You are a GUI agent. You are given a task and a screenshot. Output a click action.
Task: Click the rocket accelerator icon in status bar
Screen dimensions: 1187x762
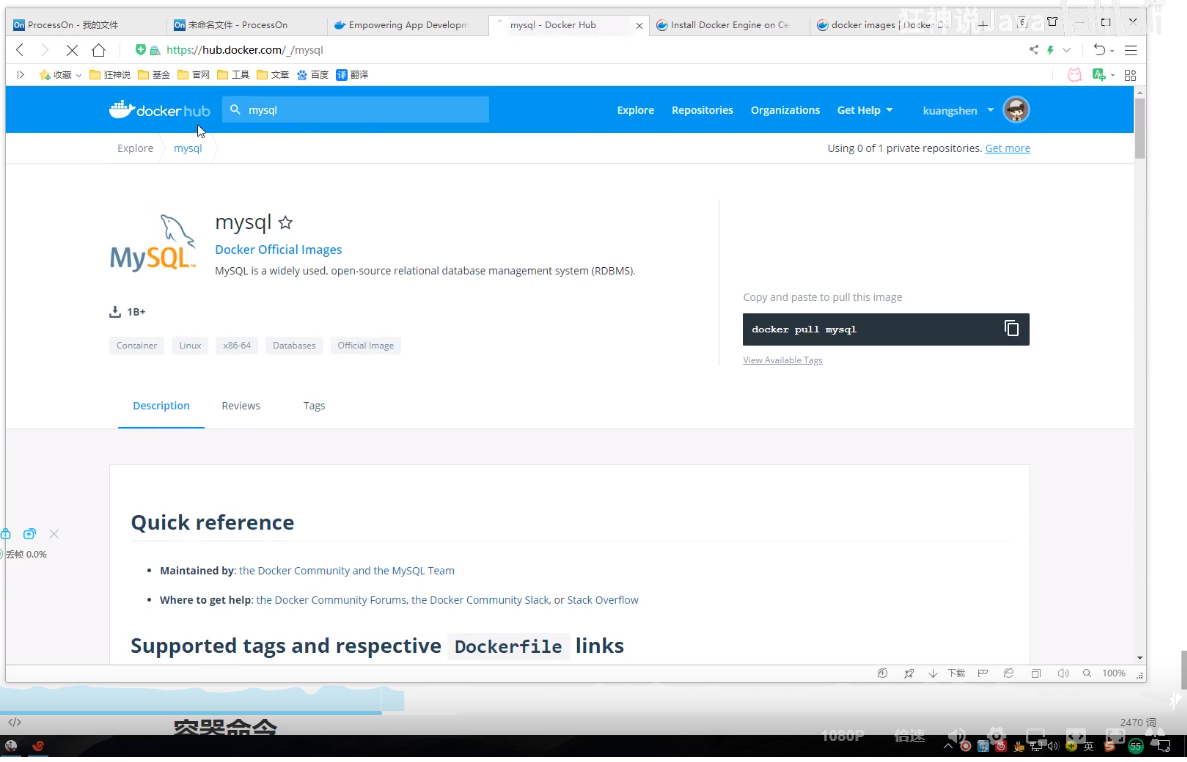pyautogui.click(x=908, y=673)
